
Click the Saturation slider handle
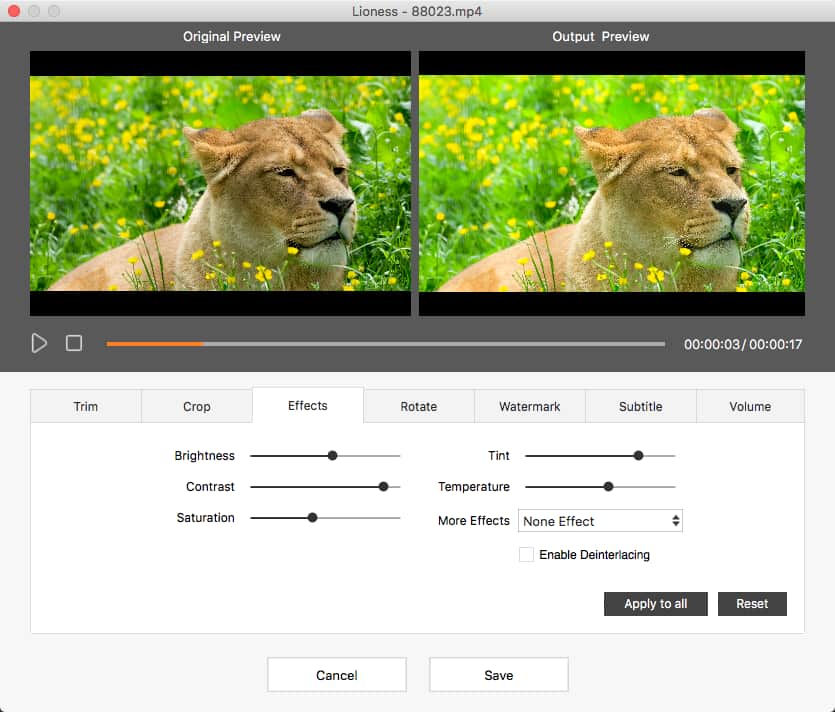pyautogui.click(x=312, y=518)
